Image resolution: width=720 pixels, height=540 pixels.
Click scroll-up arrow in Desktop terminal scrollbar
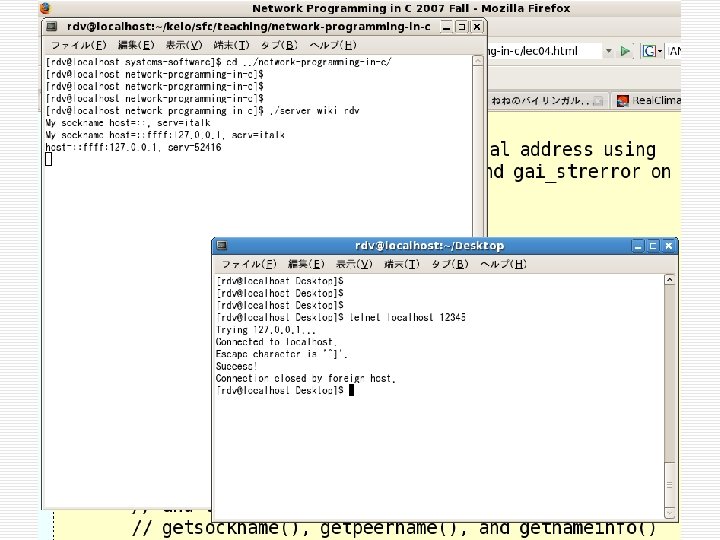[669, 280]
